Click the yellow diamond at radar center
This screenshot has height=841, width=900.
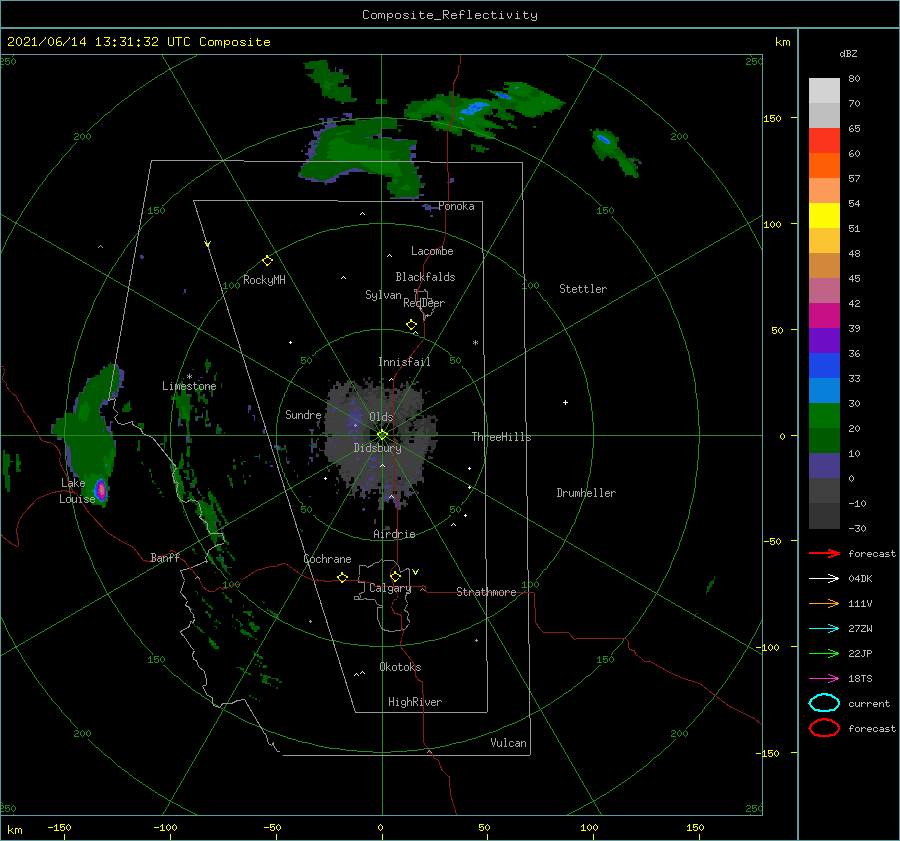point(382,435)
